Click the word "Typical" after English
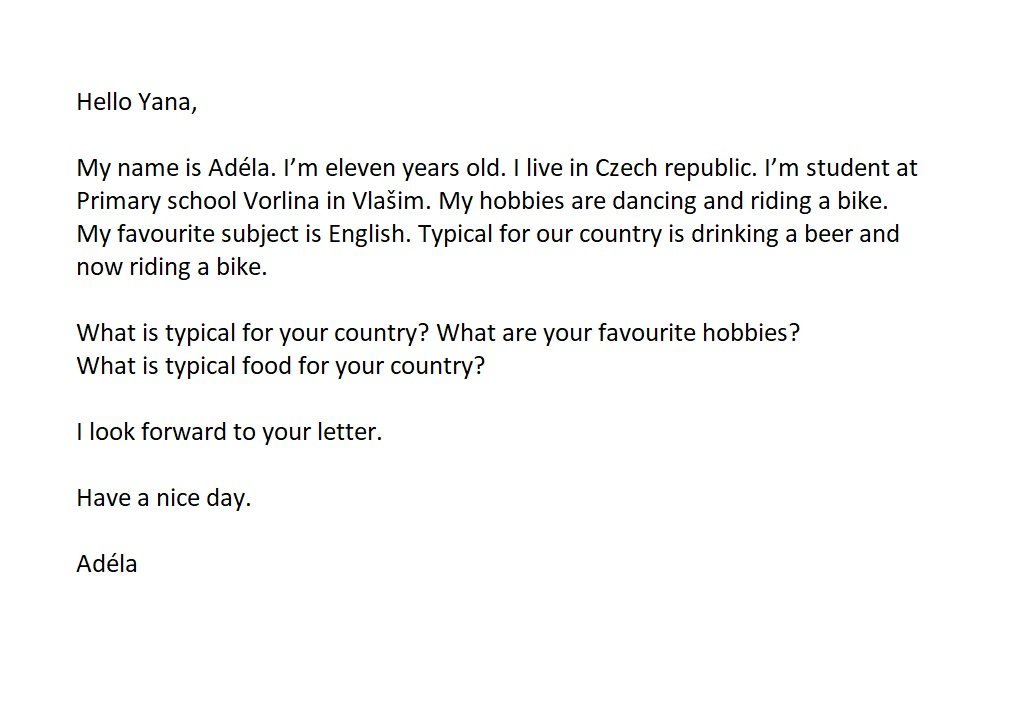This screenshot has height=716, width=1016. (x=456, y=235)
